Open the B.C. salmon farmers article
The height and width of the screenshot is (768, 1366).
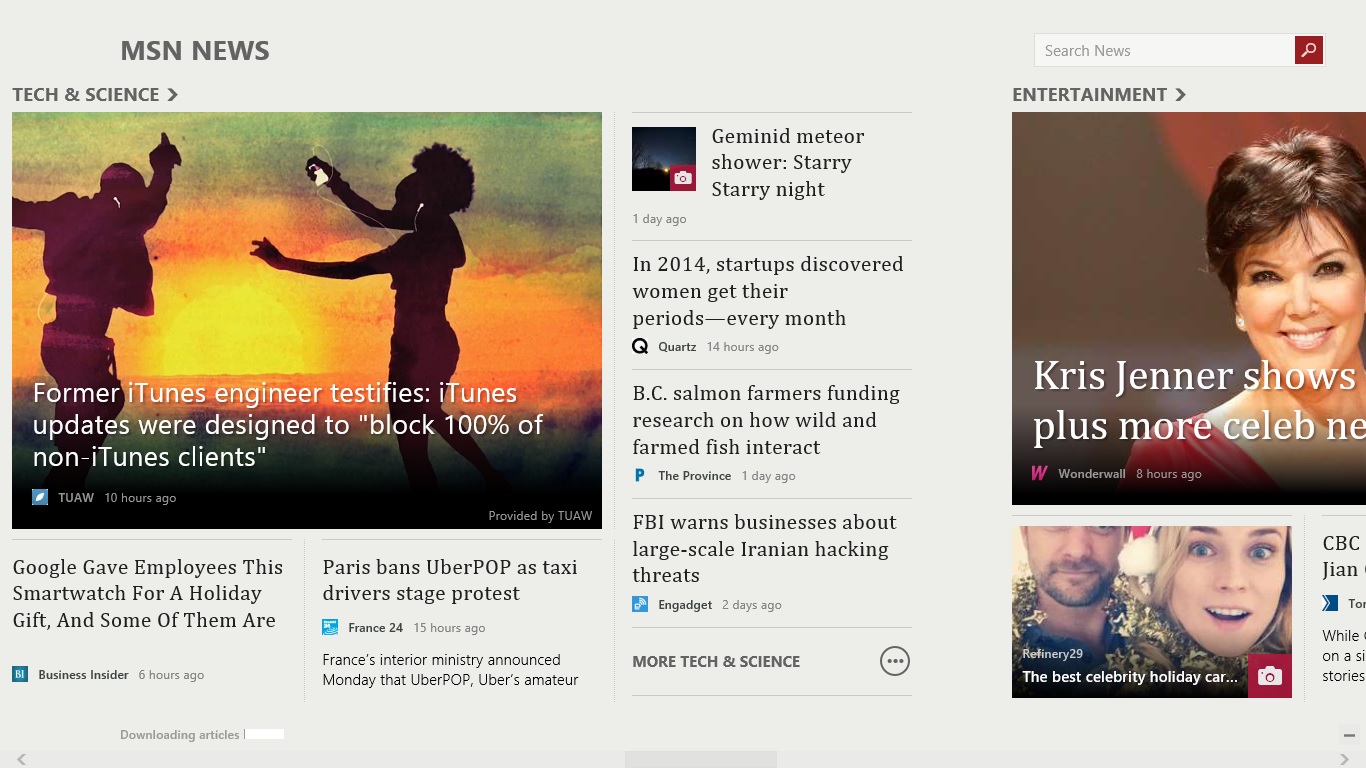pyautogui.click(x=766, y=420)
